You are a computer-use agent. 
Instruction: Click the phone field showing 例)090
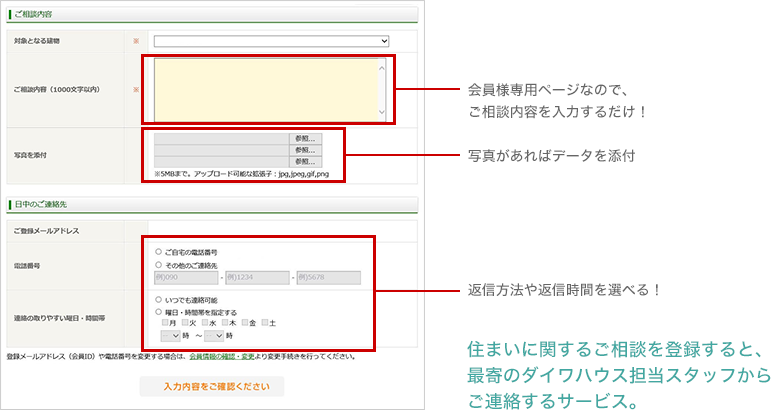[x=185, y=278]
